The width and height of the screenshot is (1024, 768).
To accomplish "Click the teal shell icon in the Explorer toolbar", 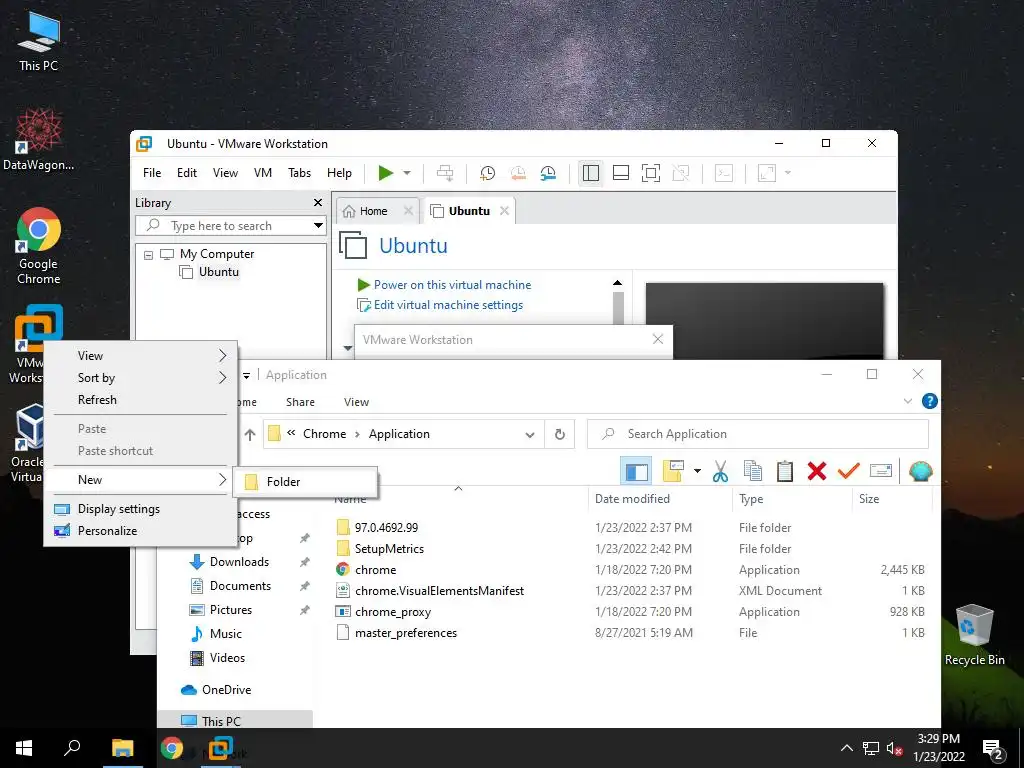I will point(920,471).
